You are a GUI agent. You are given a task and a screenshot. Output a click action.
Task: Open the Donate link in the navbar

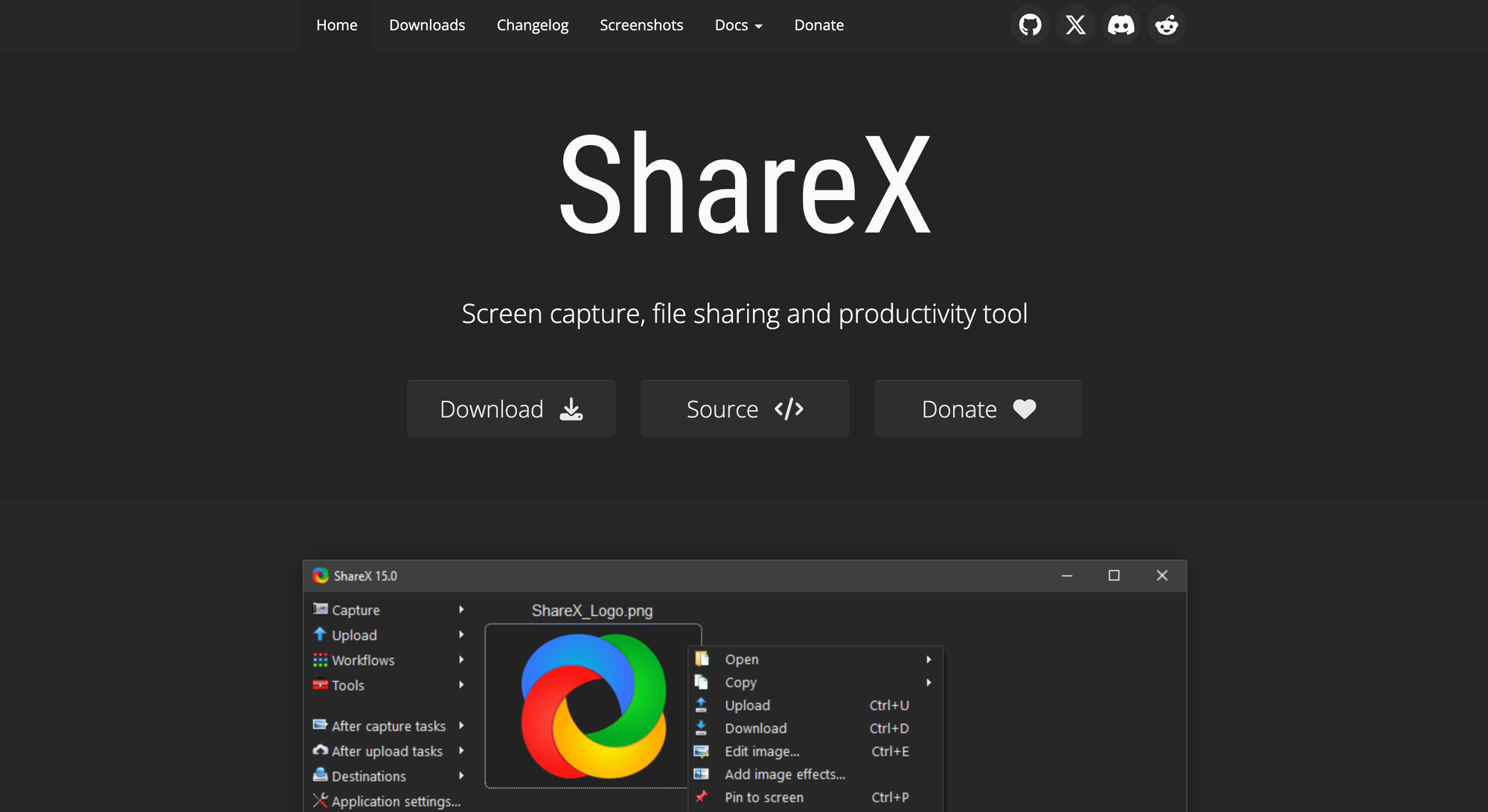[819, 25]
